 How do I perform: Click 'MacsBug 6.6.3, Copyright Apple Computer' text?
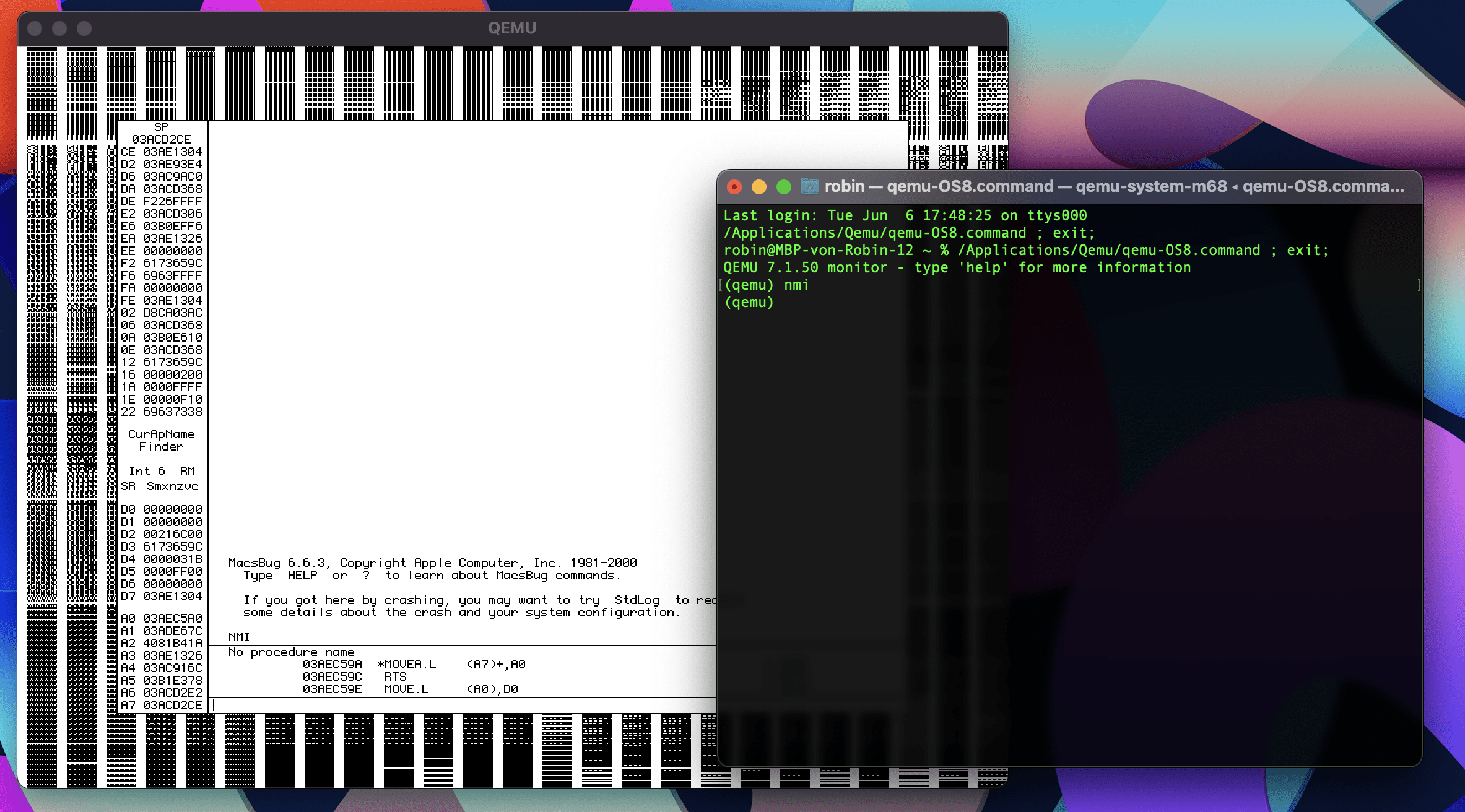(x=432, y=563)
